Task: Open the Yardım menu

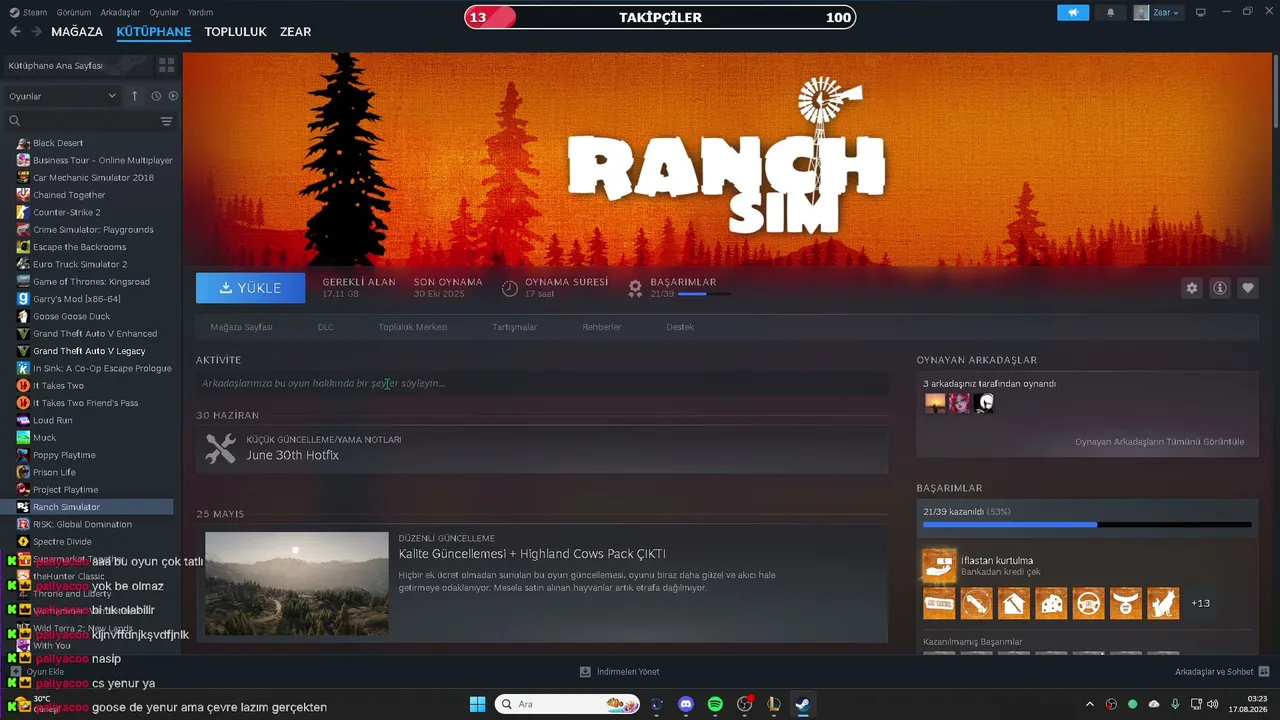Action: (x=200, y=12)
